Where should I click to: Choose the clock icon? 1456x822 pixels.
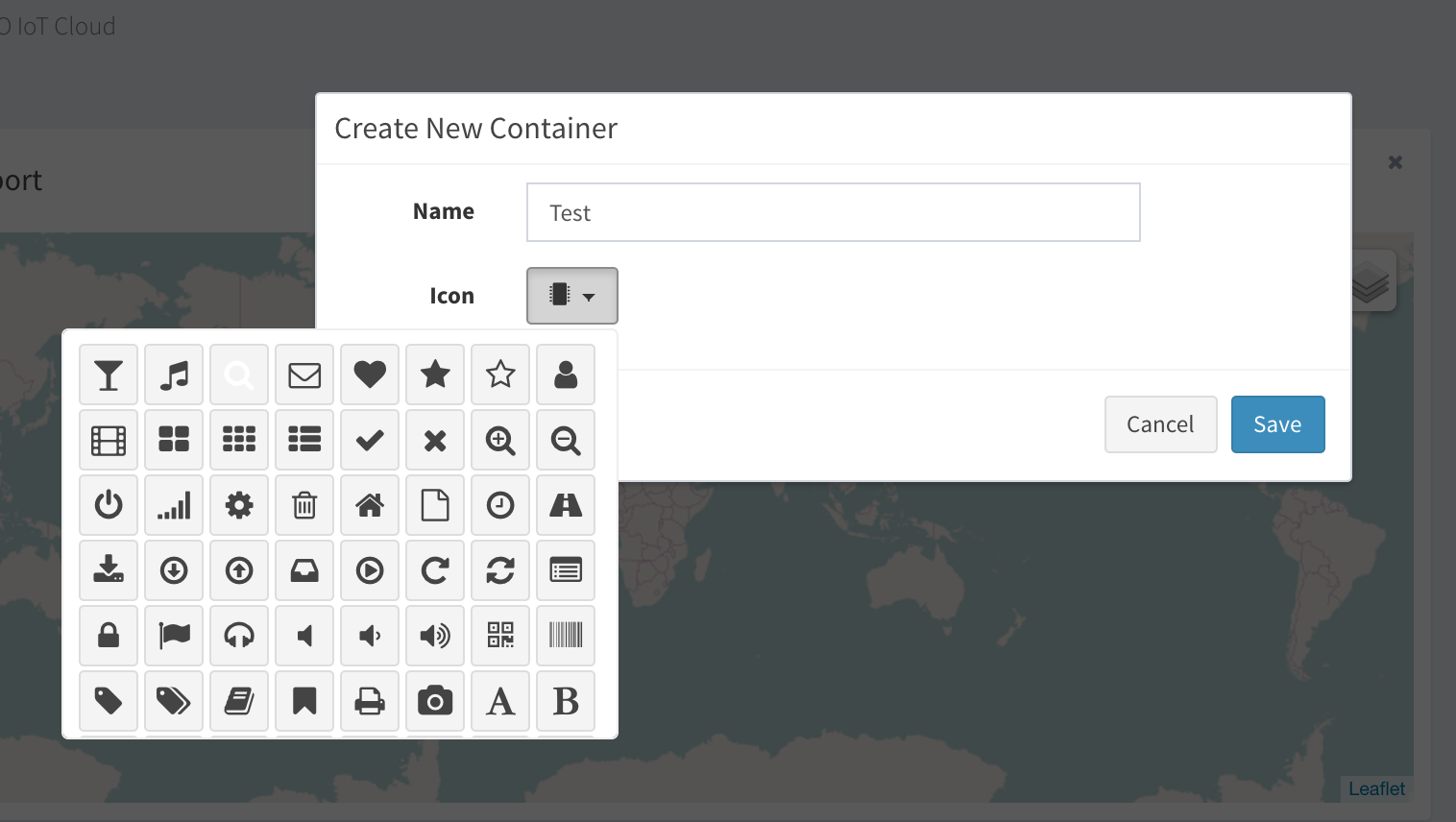click(500, 505)
